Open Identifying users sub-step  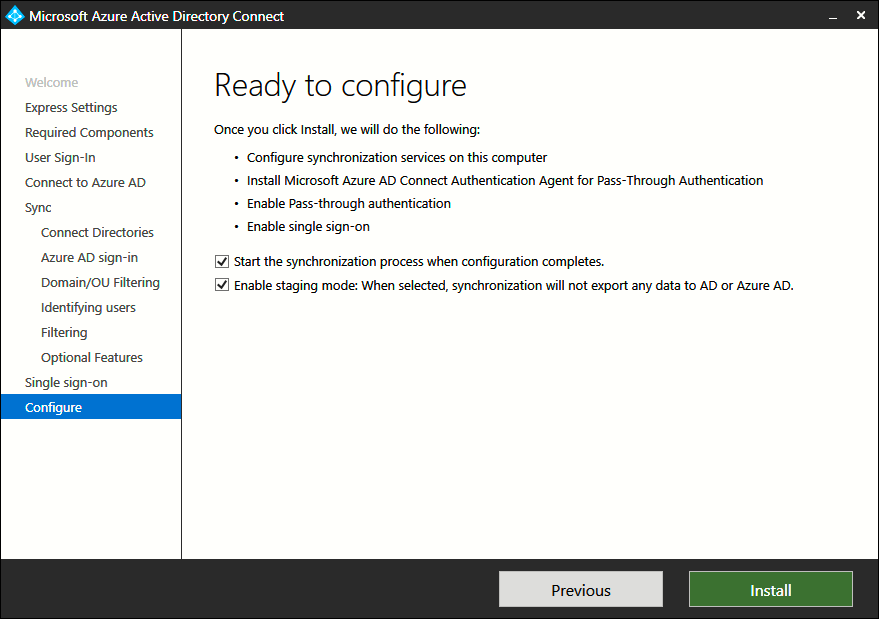[x=88, y=308]
